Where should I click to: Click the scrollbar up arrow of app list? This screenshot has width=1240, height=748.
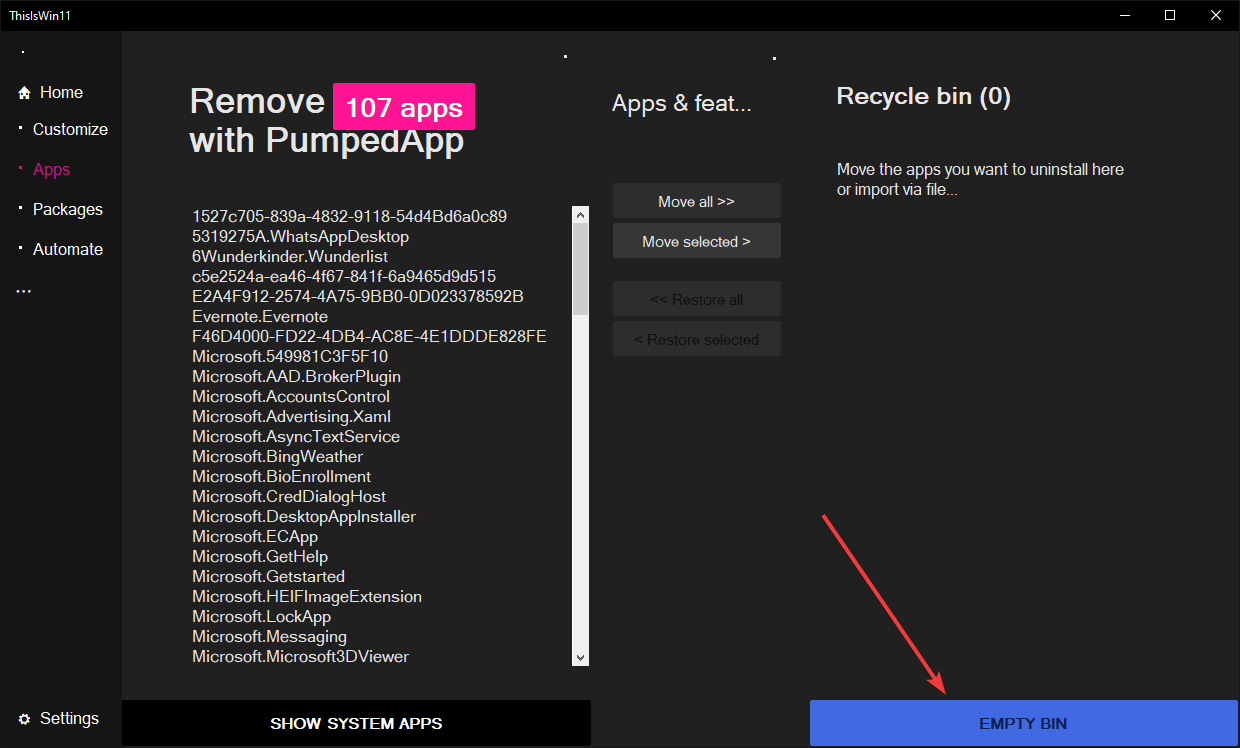coord(580,214)
